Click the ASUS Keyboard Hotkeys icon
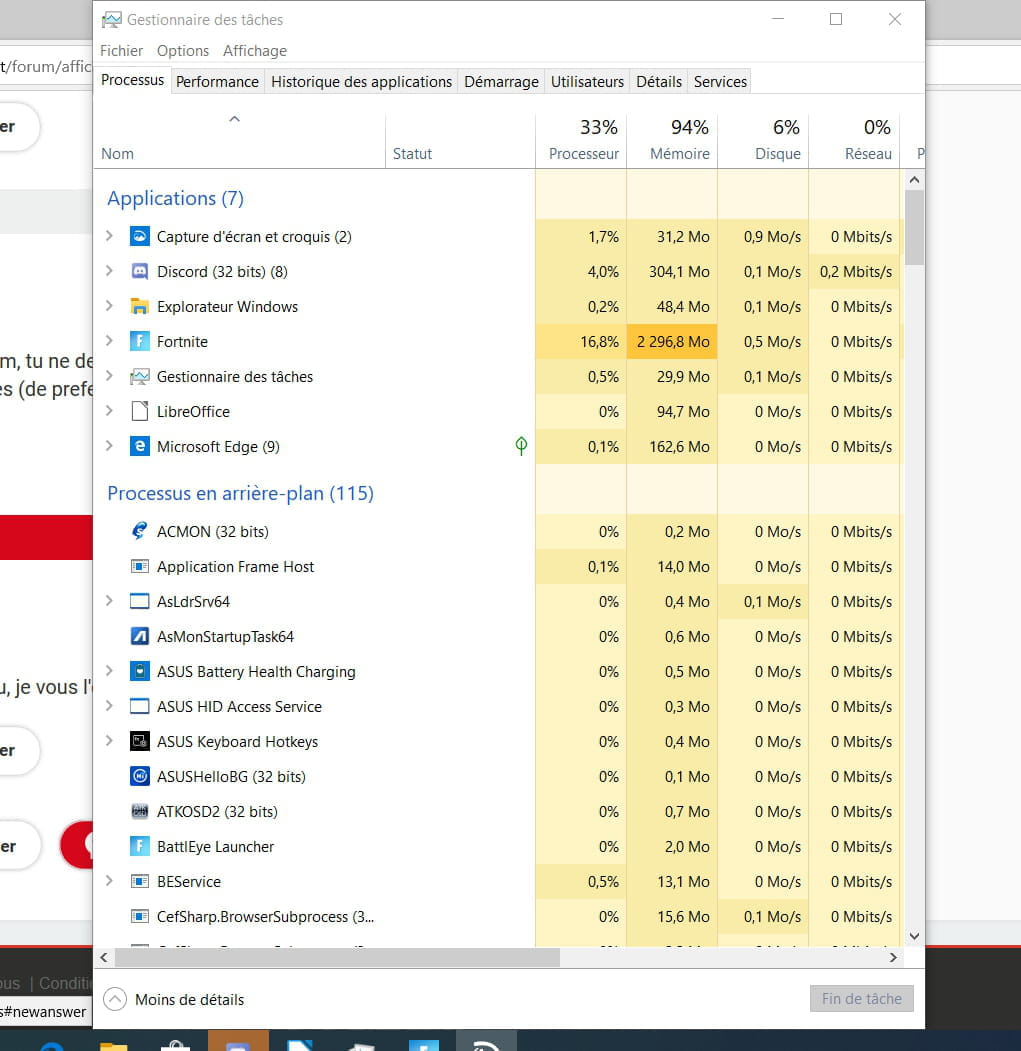The image size is (1021, 1051). (139, 741)
